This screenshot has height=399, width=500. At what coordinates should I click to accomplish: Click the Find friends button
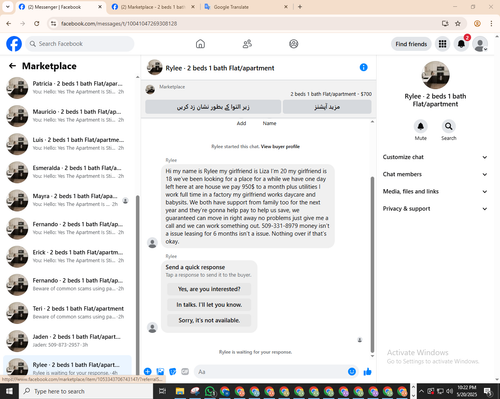pyautogui.click(x=411, y=44)
